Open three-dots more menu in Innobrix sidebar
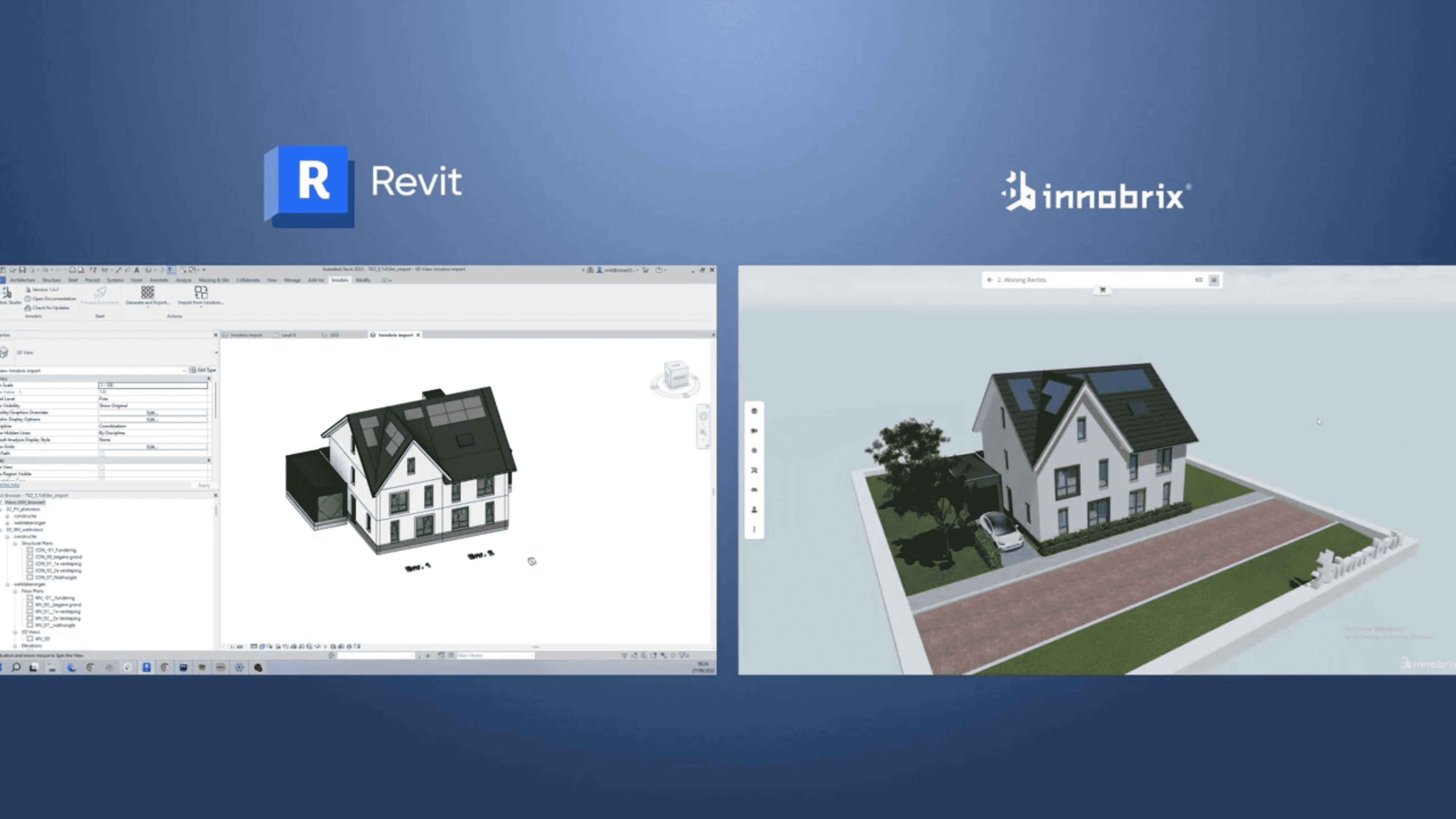This screenshot has width=1456, height=819. [754, 530]
